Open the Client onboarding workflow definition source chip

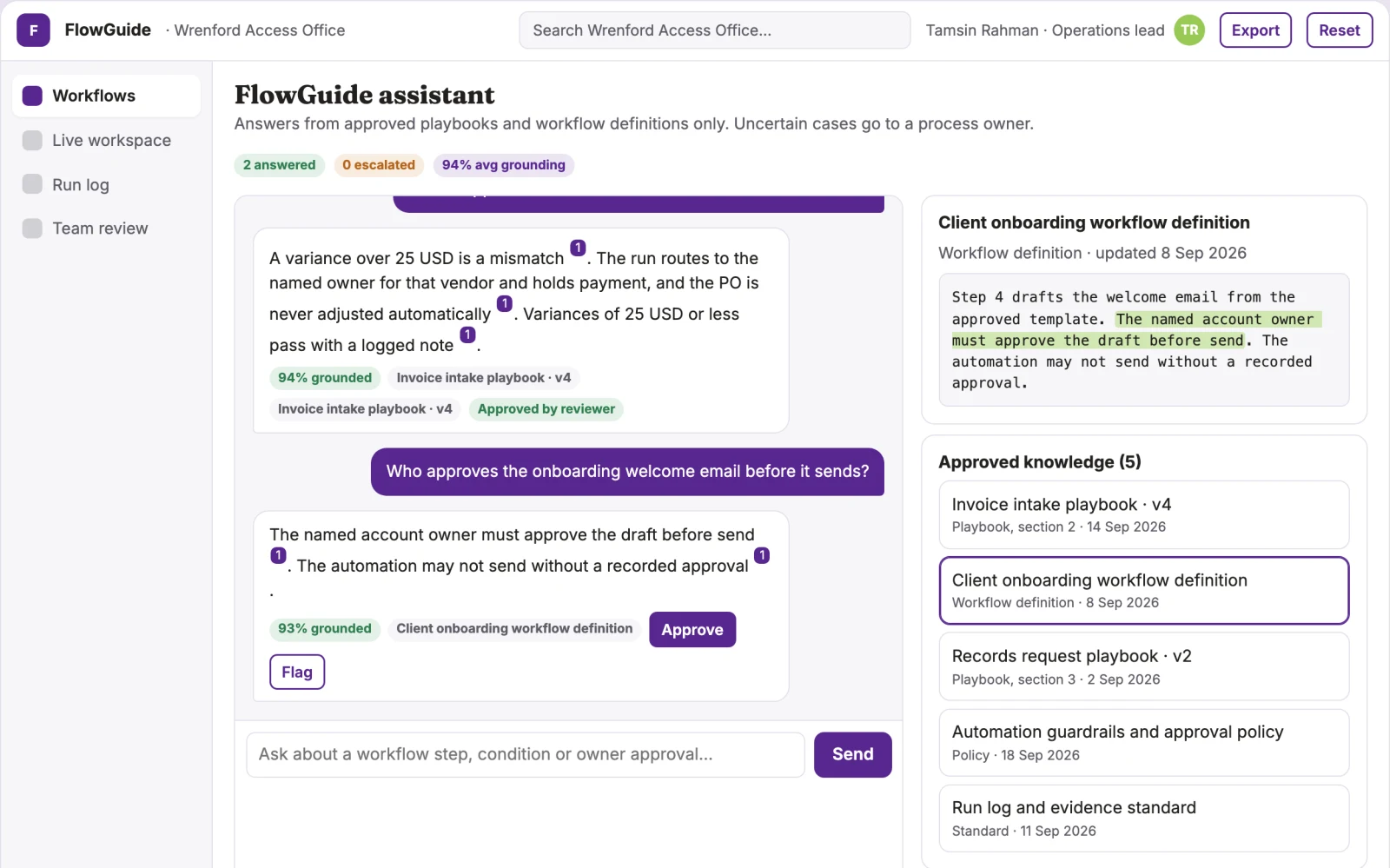tap(514, 629)
